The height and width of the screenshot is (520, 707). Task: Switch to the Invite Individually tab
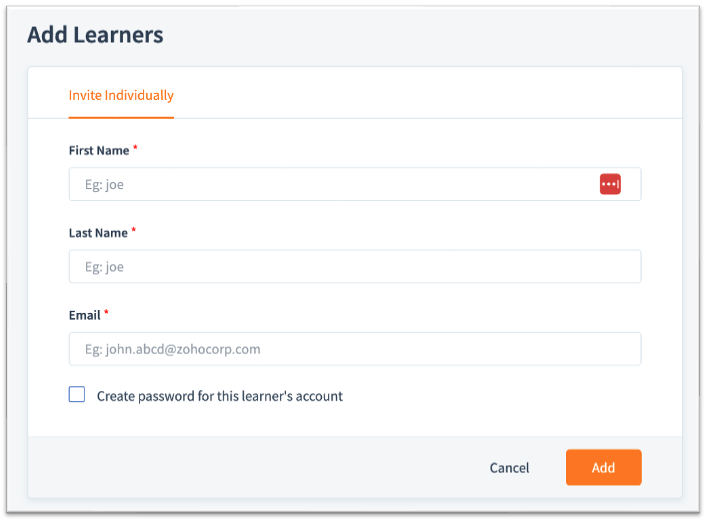click(x=121, y=95)
